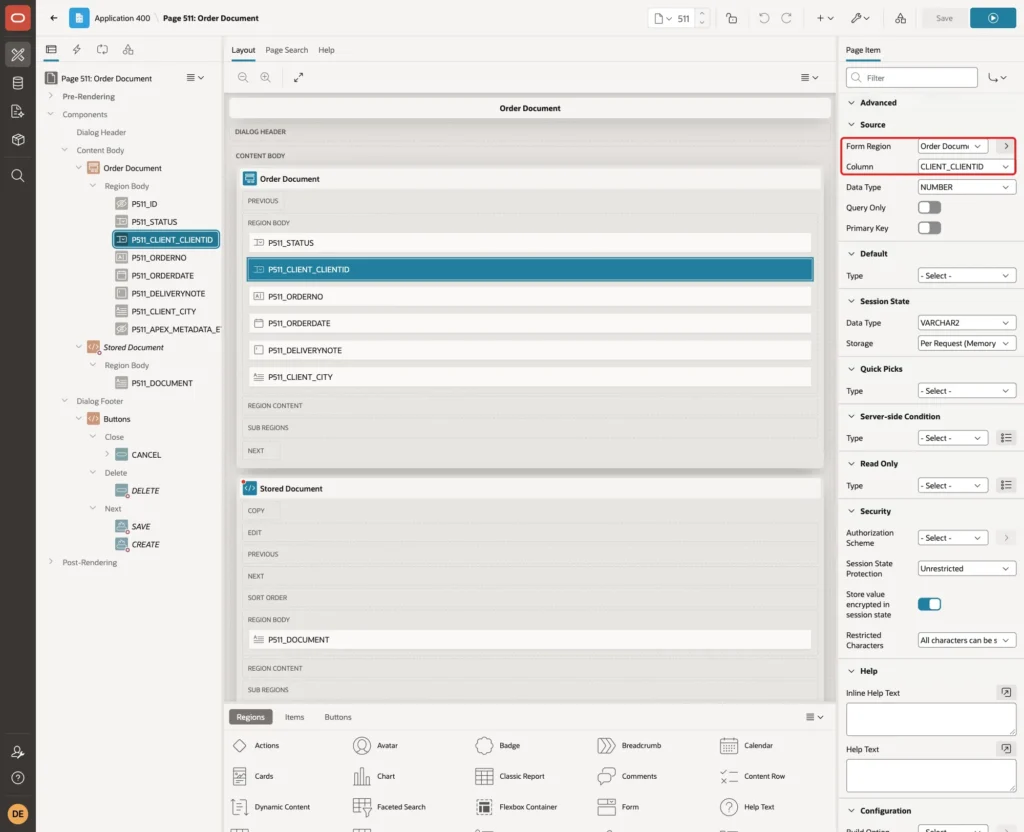This screenshot has height=832, width=1024.
Task: Switch to the gallery Buttons tab
Action: coord(338,717)
